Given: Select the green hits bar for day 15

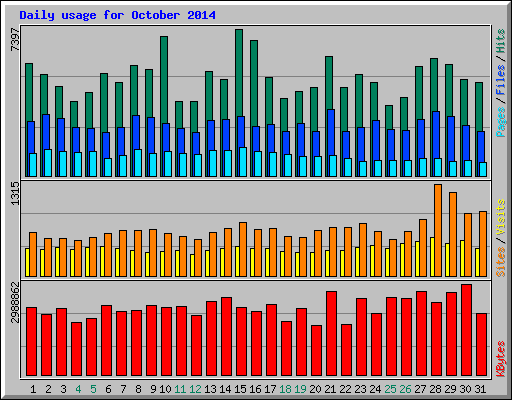Looking at the screenshot, I should pos(239,73).
